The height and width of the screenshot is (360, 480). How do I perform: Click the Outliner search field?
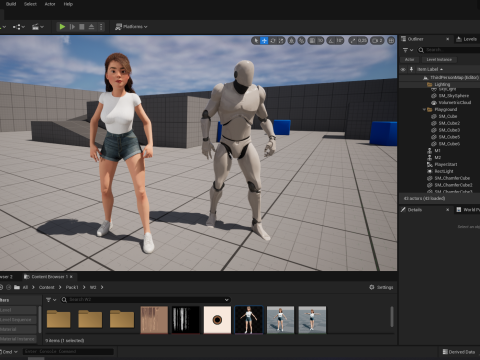(450, 50)
